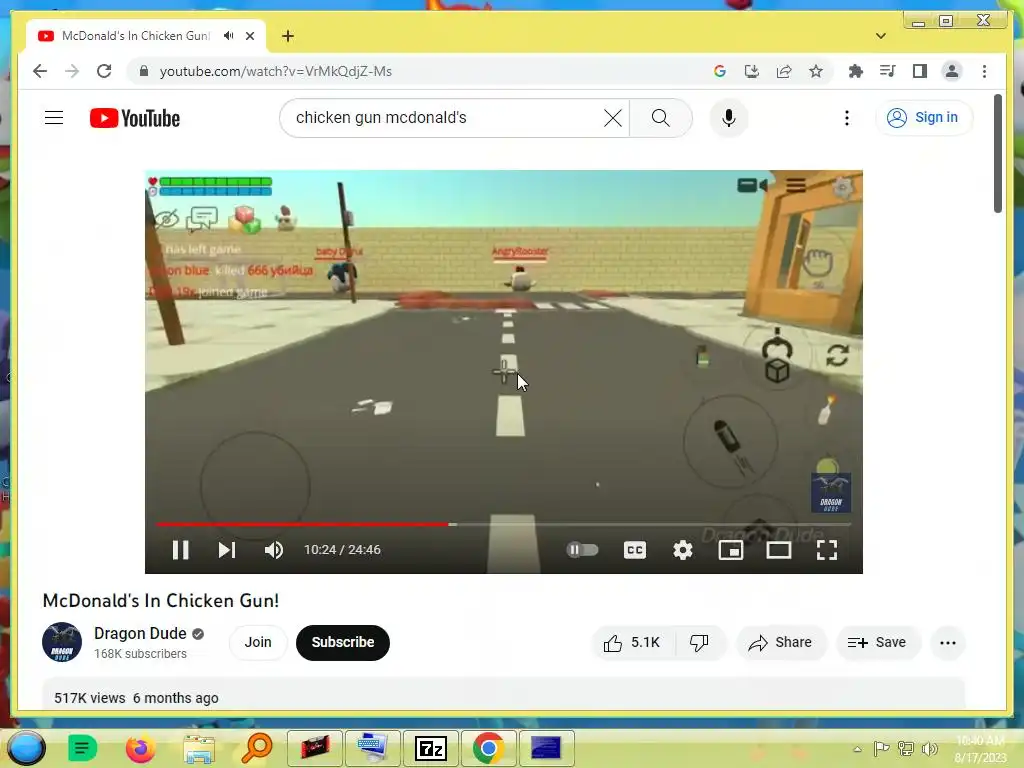Go forward in browser

click(72, 71)
